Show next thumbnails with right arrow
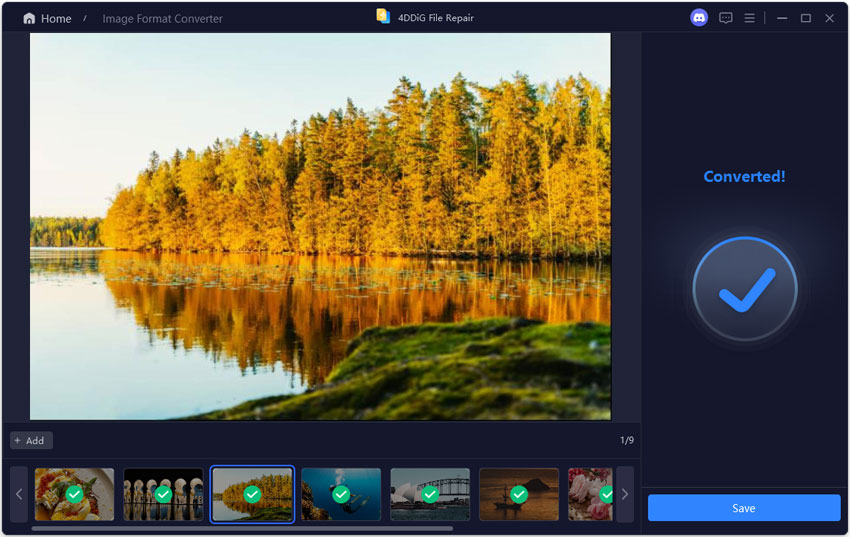The image size is (850, 537). 625,494
